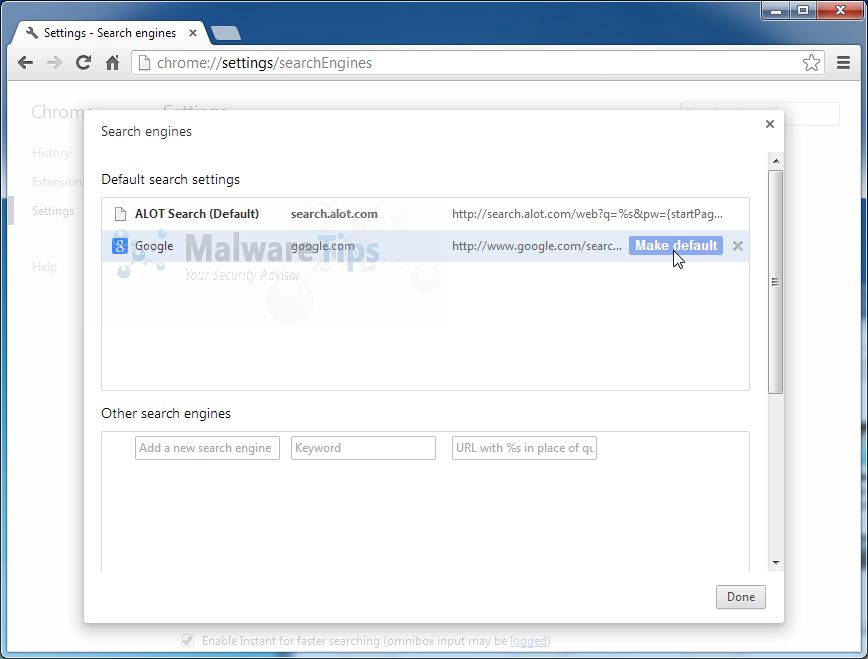Open History in the settings sidebar
868x659 pixels.
(51, 153)
